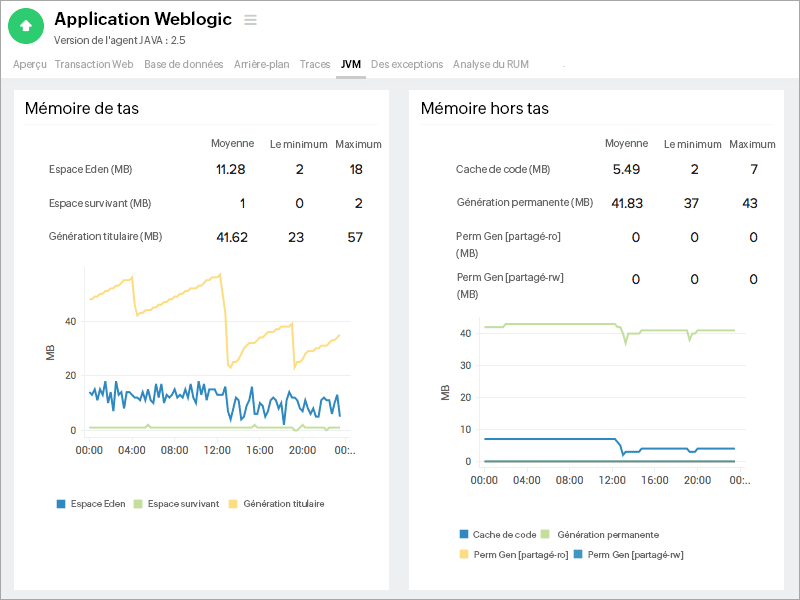Open the Analyse du RUM tab
800x600 pixels.
[x=491, y=64]
